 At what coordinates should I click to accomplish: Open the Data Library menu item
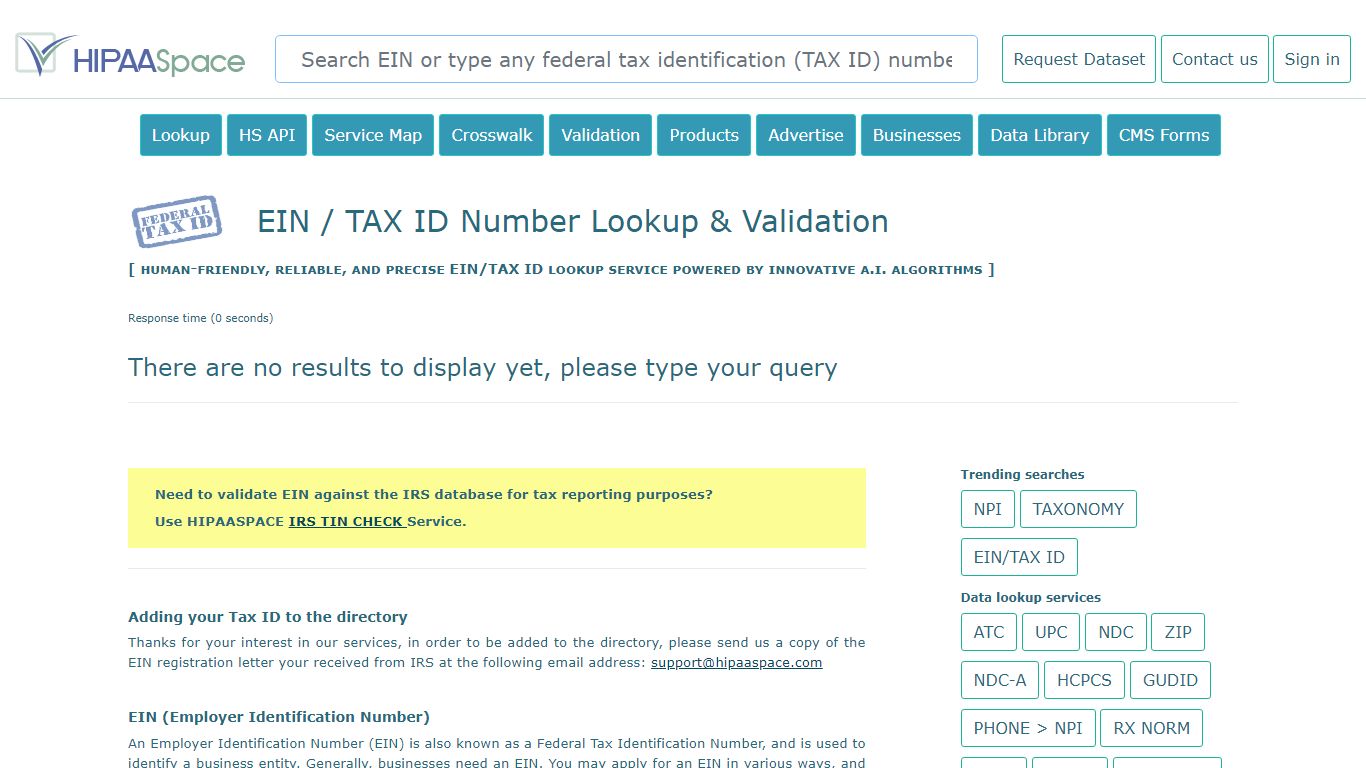point(1040,135)
